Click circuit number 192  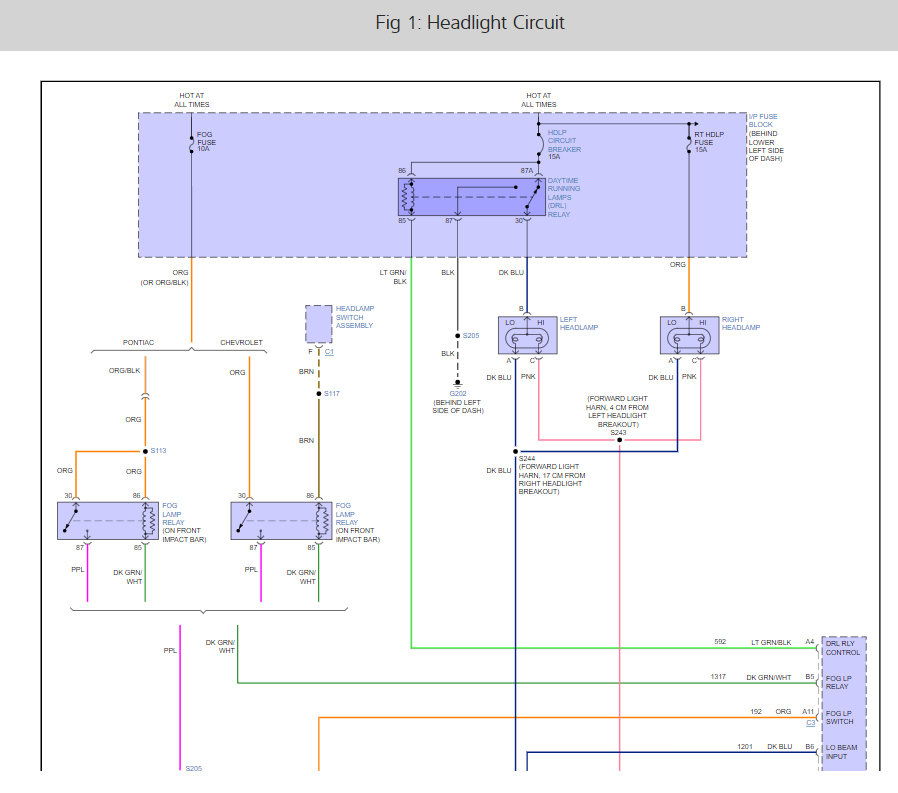click(x=756, y=712)
